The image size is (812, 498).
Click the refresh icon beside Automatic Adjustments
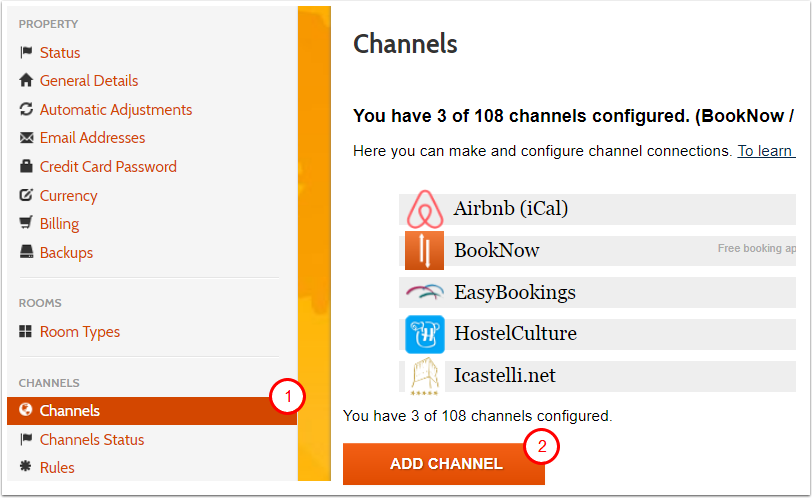tap(26, 109)
